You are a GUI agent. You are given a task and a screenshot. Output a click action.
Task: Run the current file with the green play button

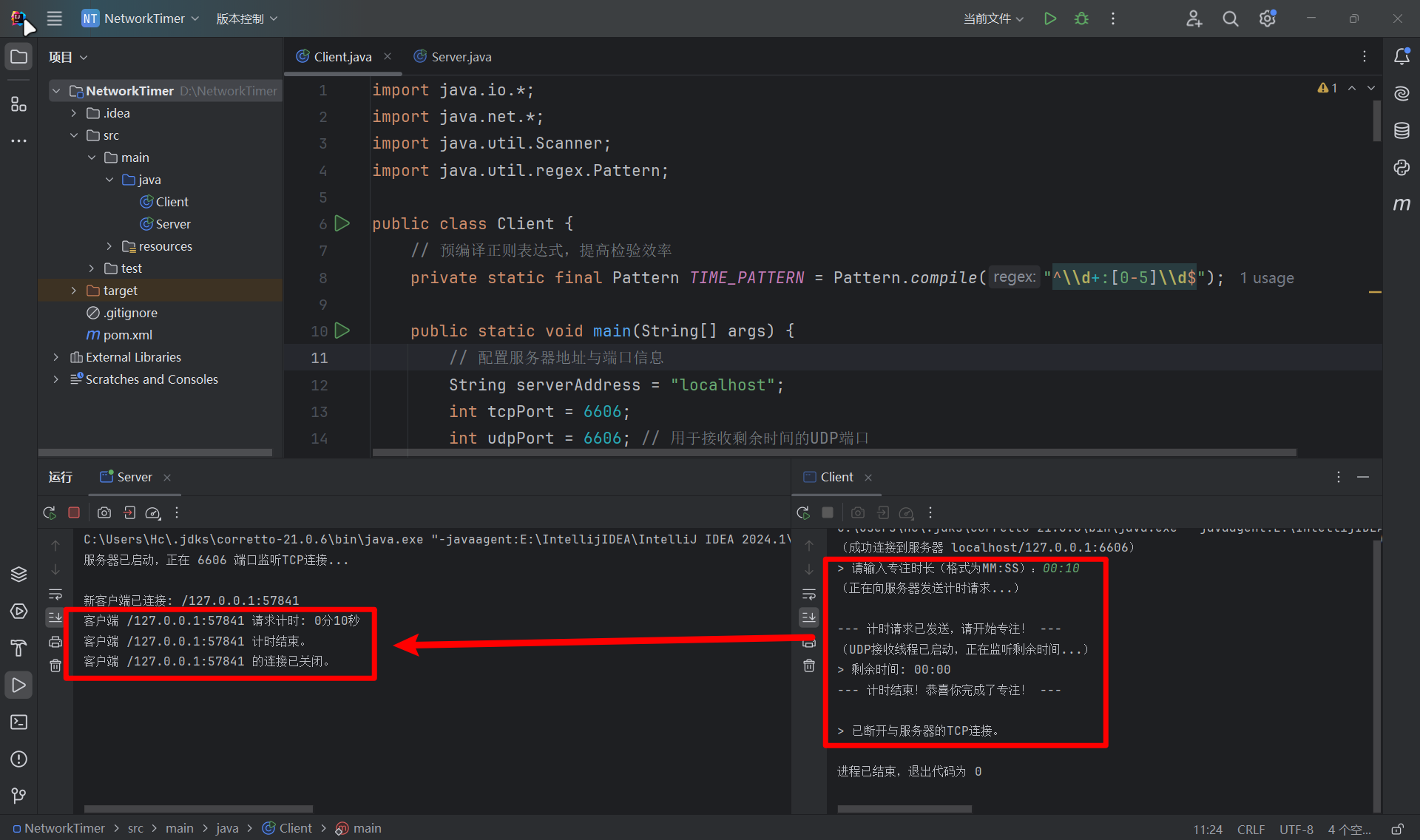click(1049, 18)
